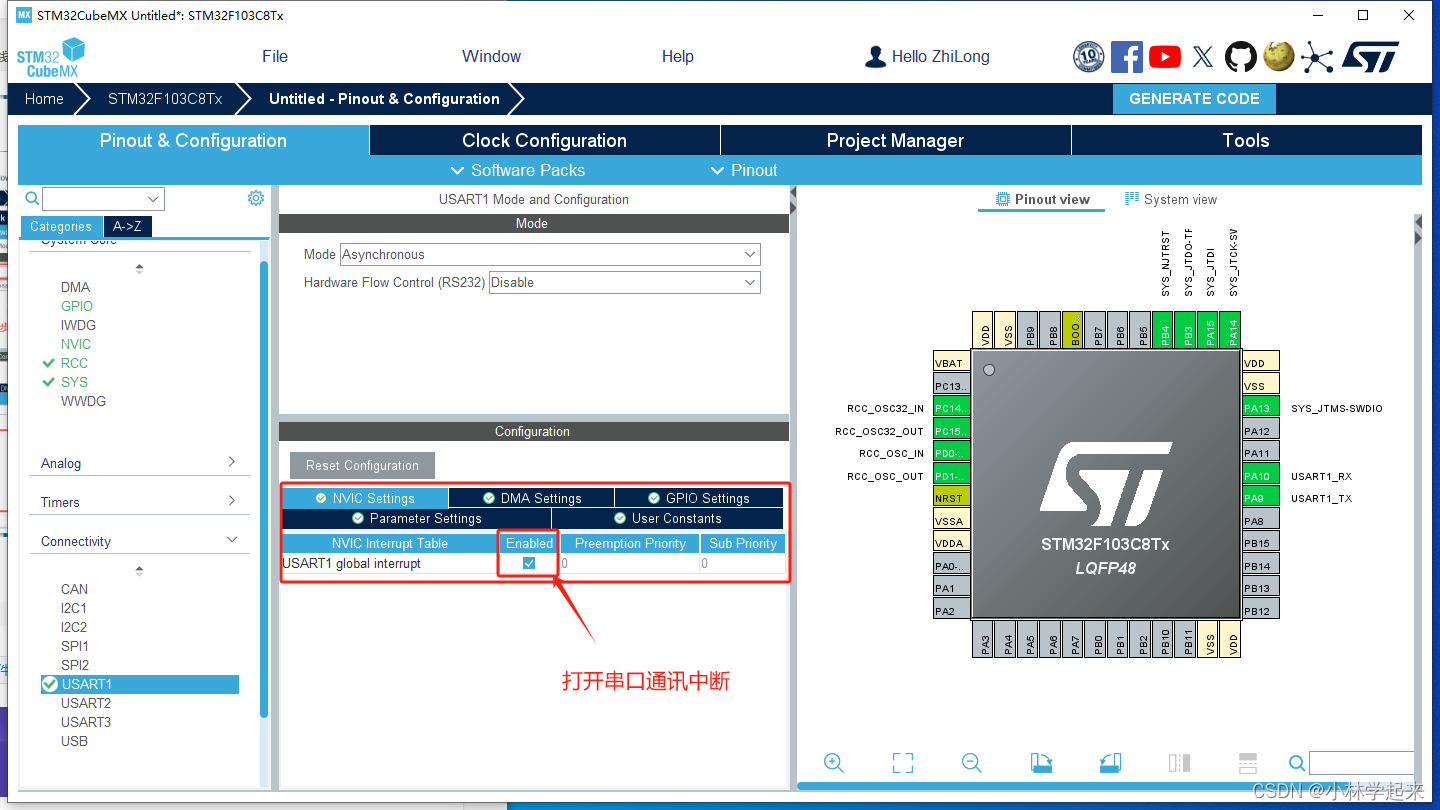
Task: Toggle USART1 global interrupt enabled checkbox
Action: click(528, 563)
